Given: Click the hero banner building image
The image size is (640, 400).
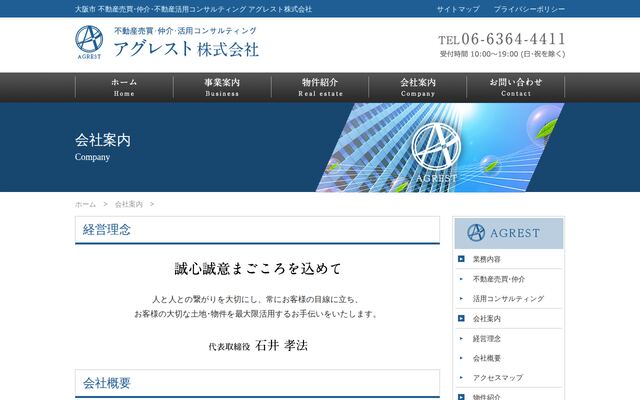Looking at the screenshot, I should (x=440, y=147).
